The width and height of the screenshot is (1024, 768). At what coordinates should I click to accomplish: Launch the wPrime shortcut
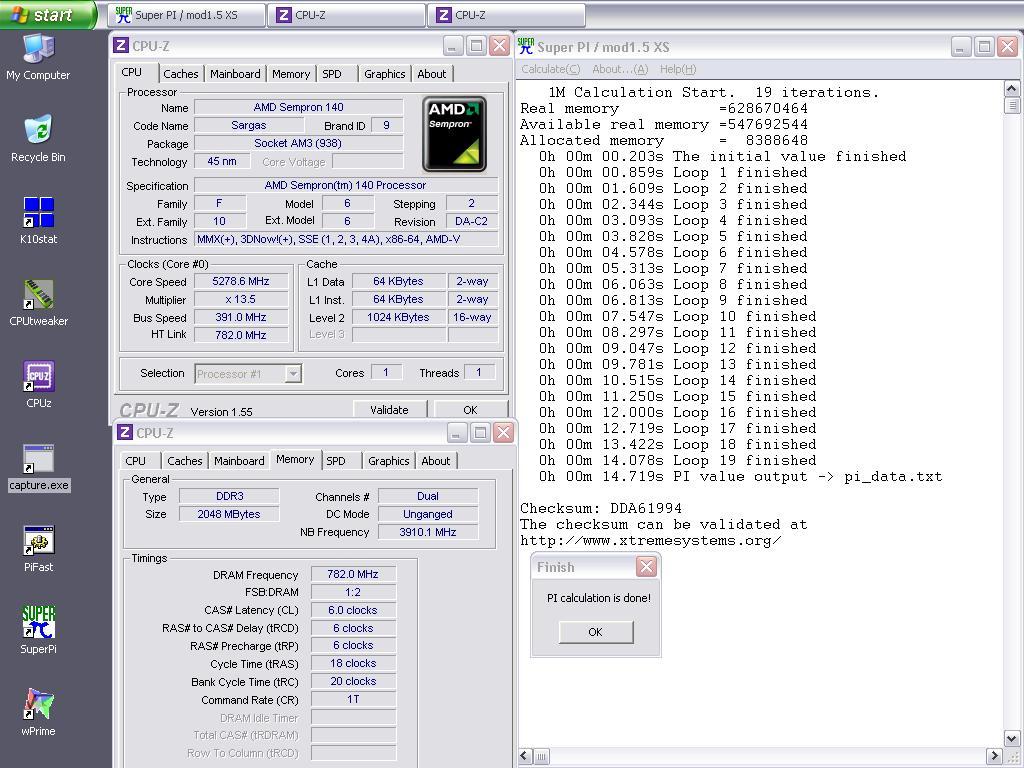(39, 712)
